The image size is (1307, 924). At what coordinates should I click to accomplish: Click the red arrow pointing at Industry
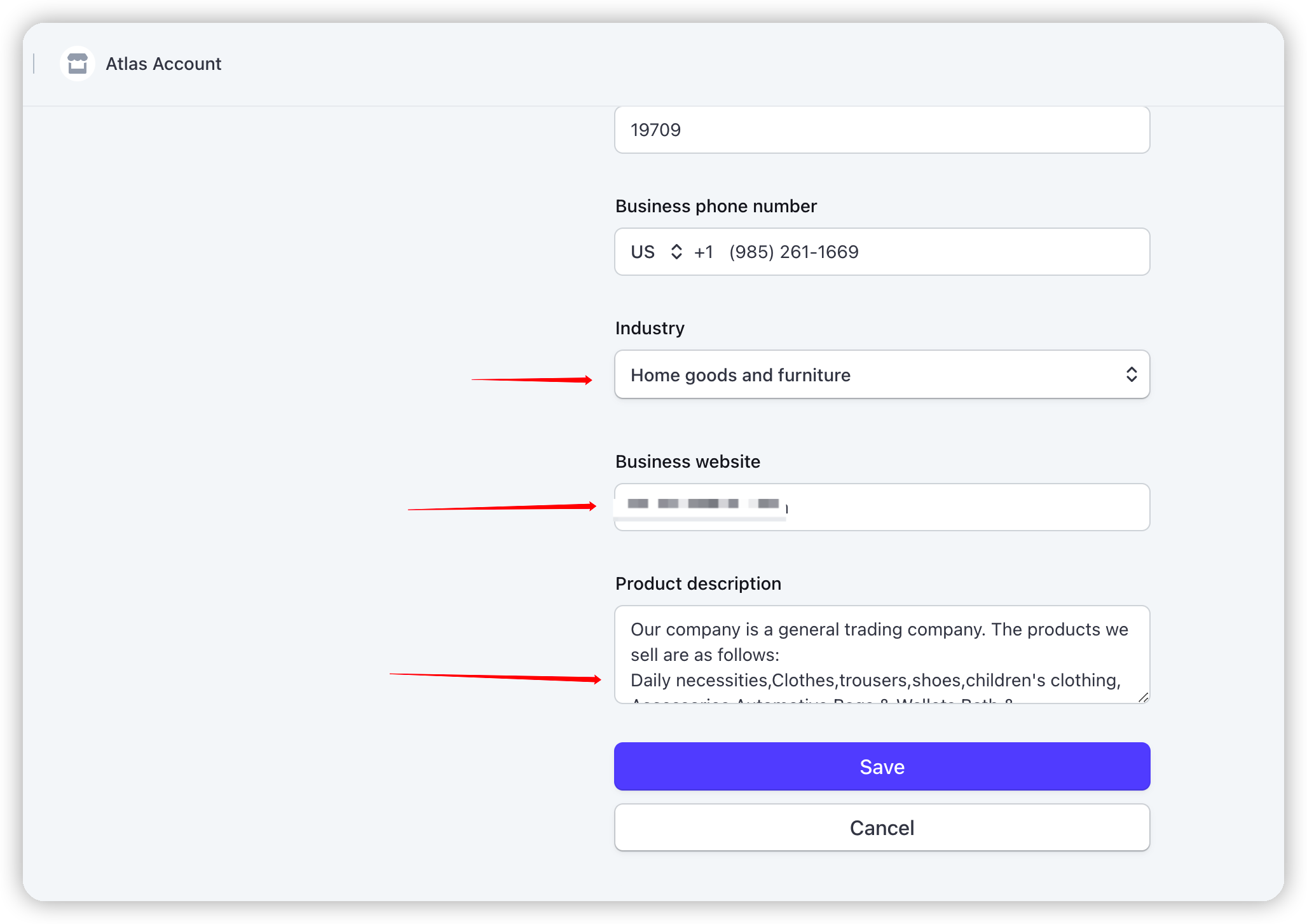point(531,380)
